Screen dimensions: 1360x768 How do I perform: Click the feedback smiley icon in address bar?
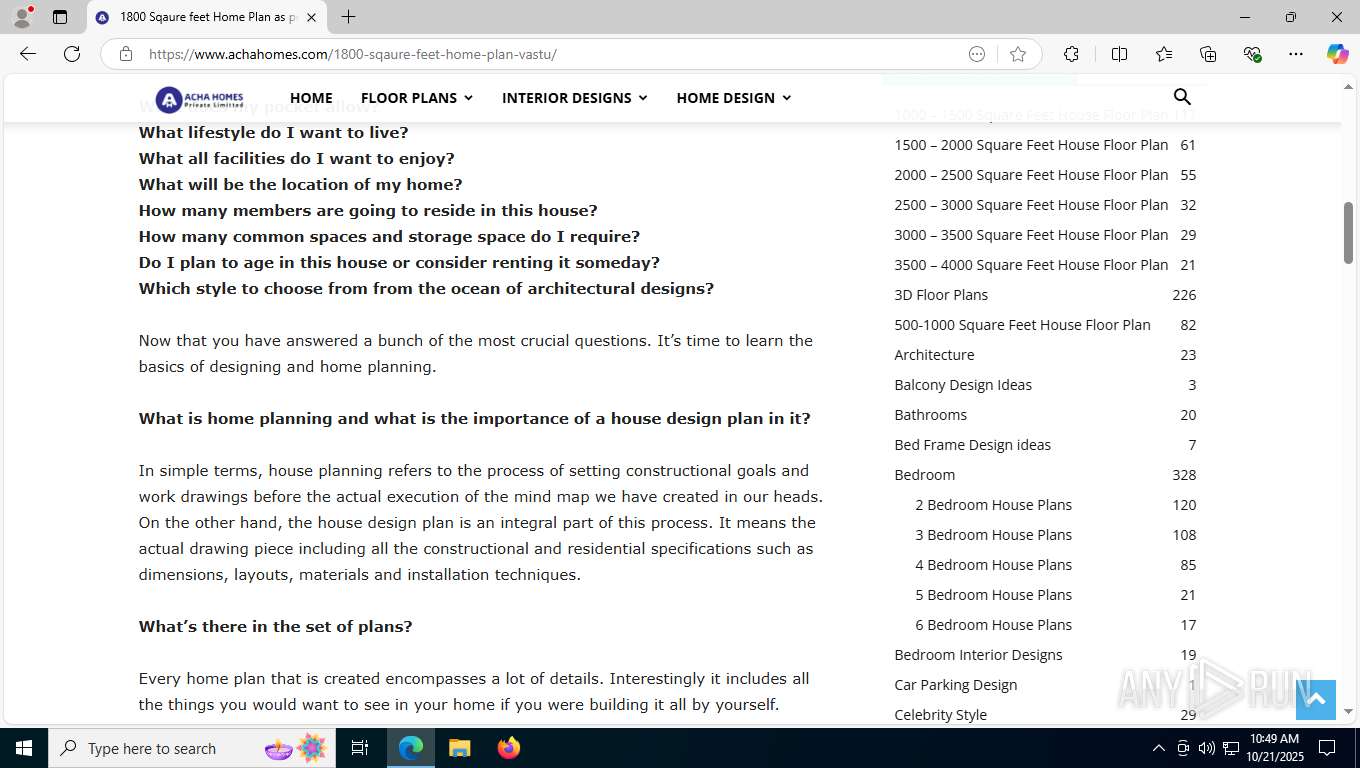tap(977, 54)
